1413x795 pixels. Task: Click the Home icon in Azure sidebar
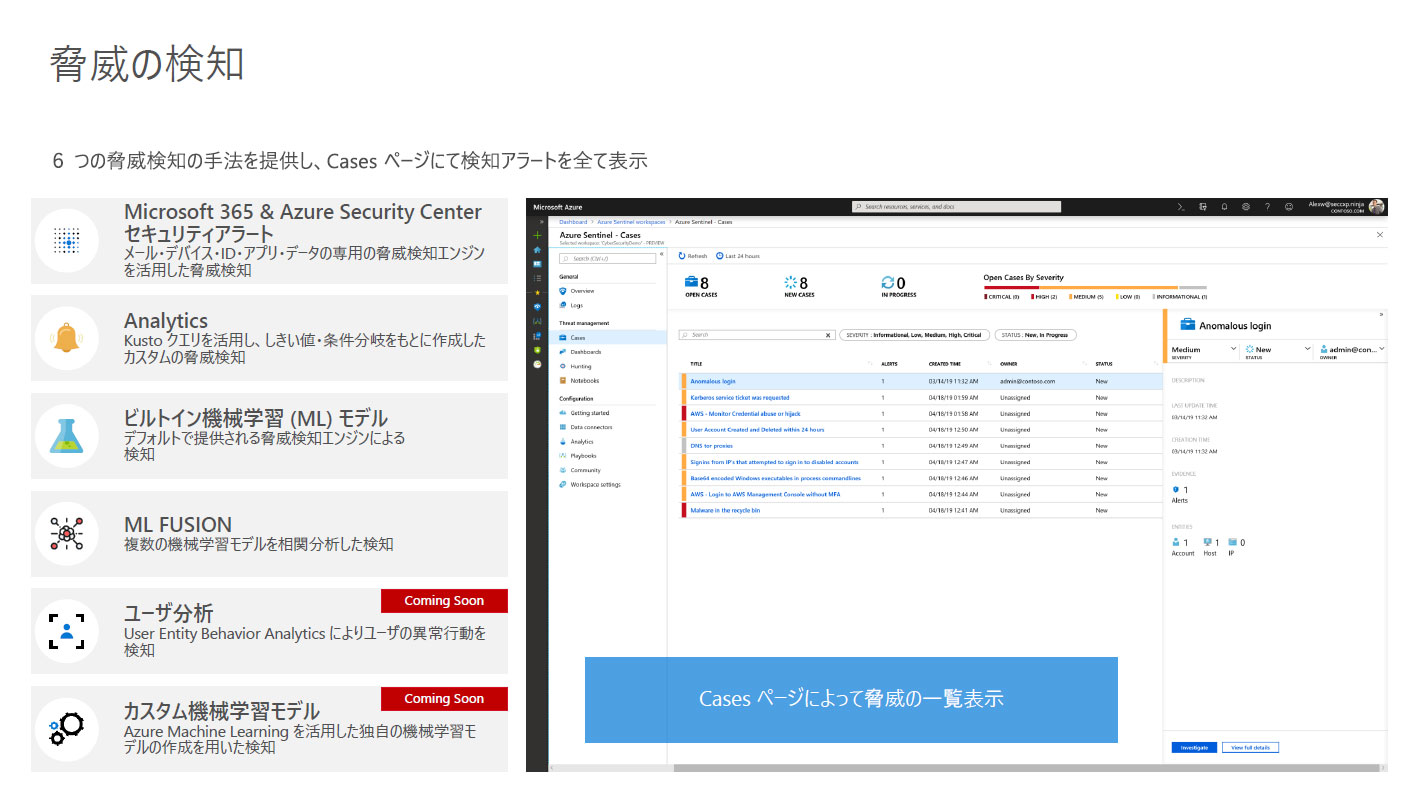pyautogui.click(x=537, y=249)
